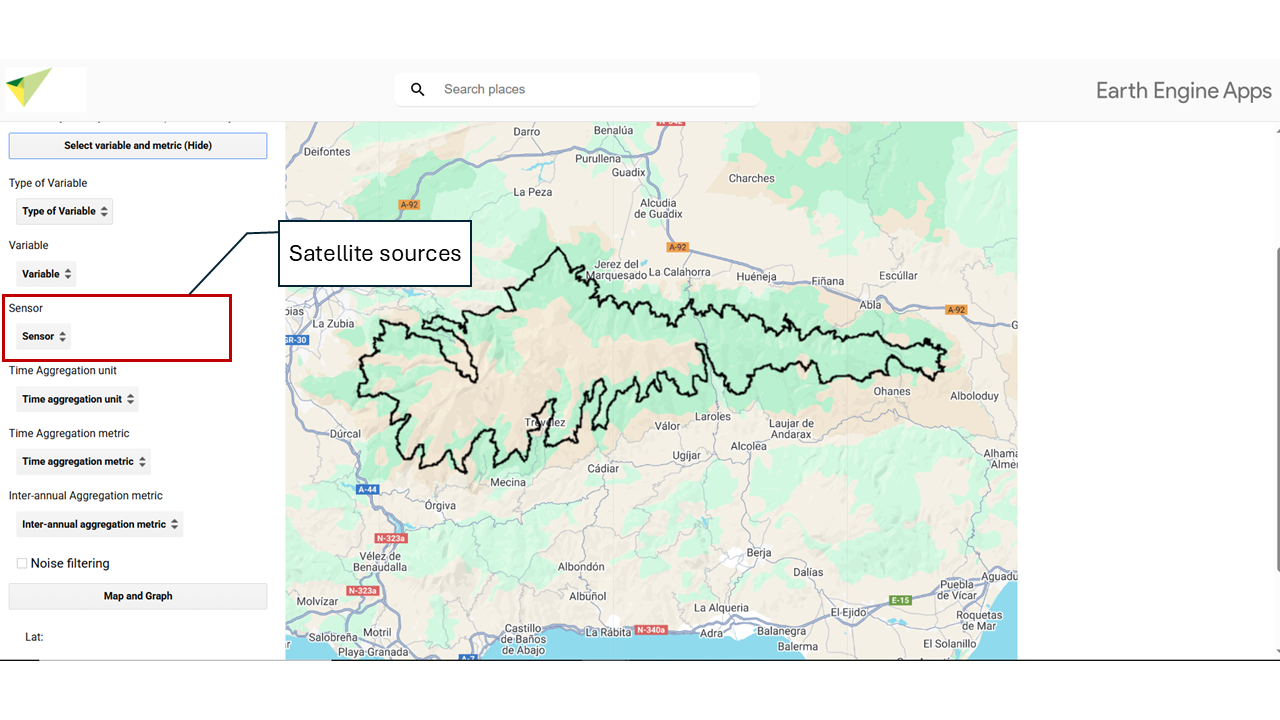Click the N-340a road shield near La Rábita
The image size is (1280, 720).
[650, 630]
